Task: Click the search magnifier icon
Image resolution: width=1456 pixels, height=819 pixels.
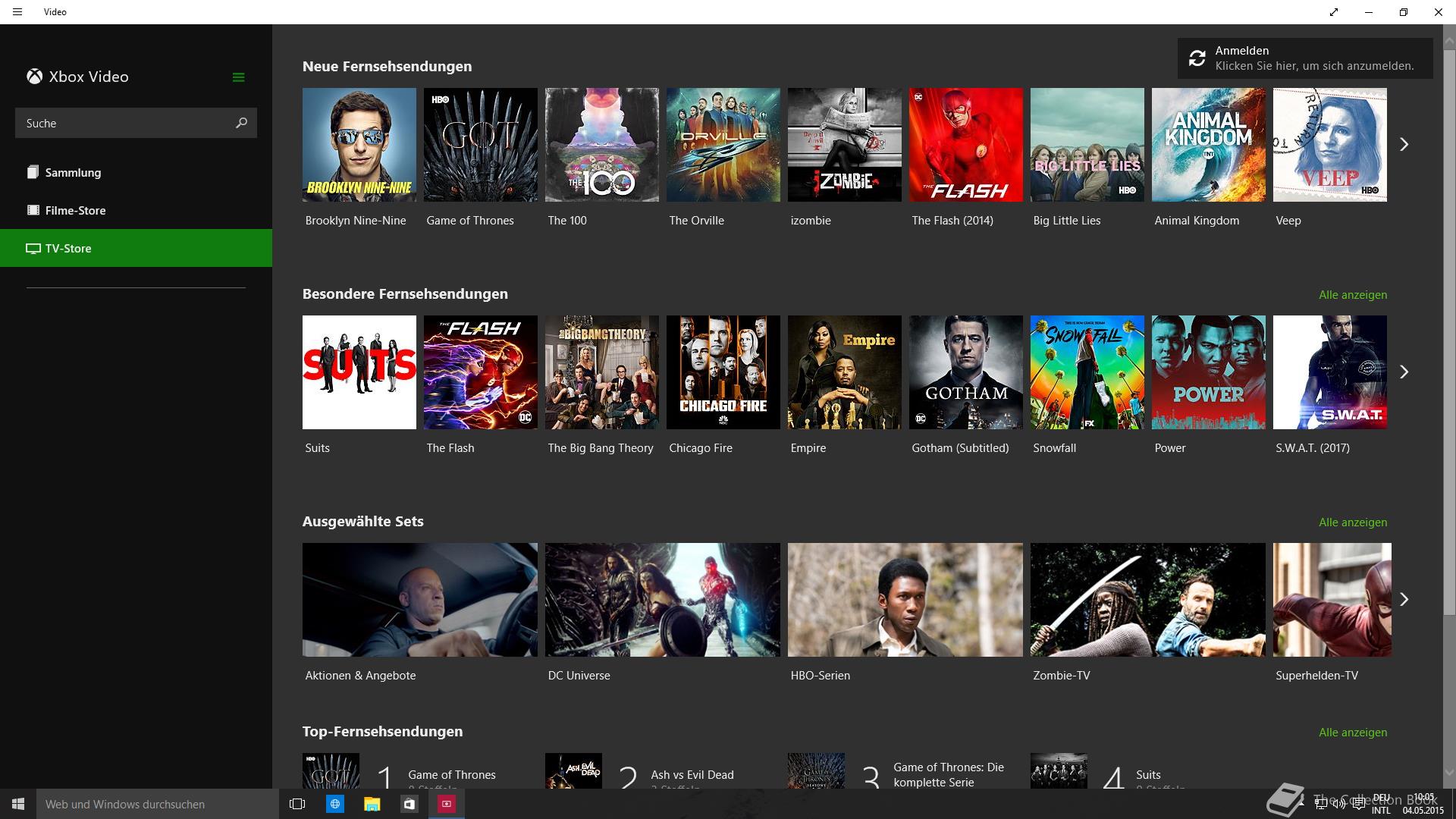Action: click(x=241, y=123)
